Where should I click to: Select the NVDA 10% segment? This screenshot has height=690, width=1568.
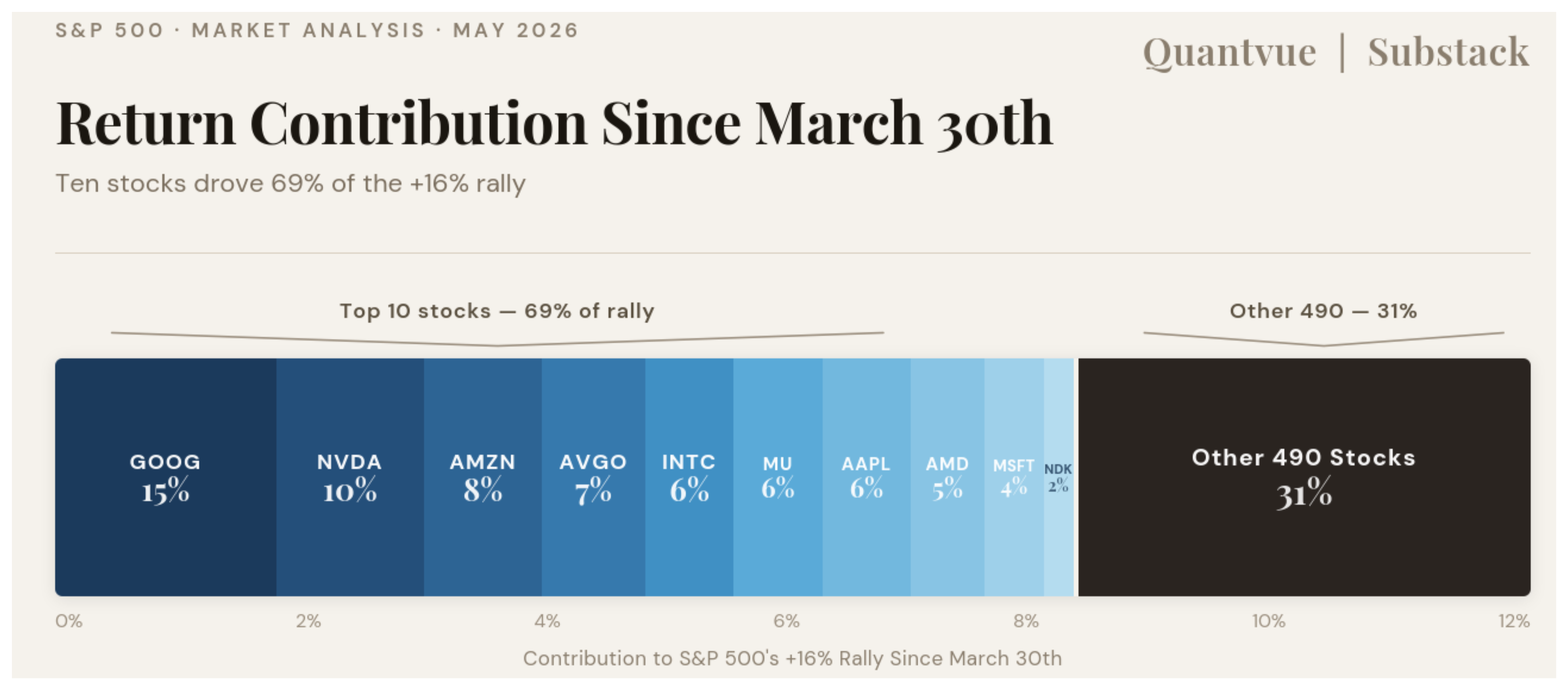(350, 477)
